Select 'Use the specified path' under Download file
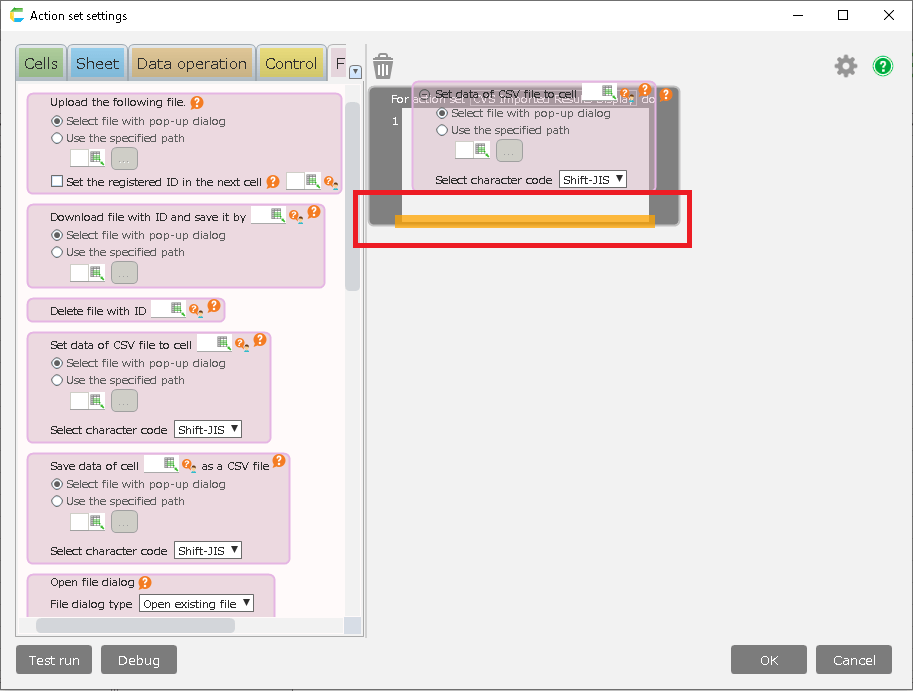Viewport: 913px width, 691px height. (x=57, y=253)
